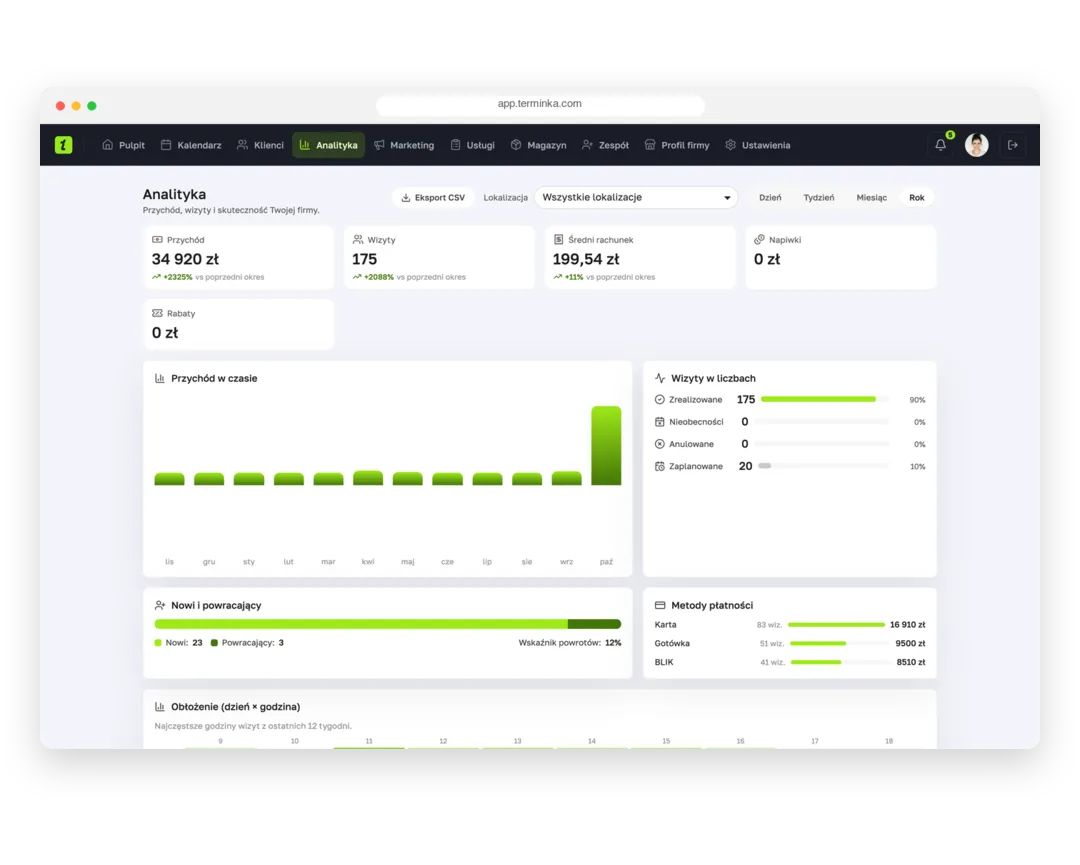Viewport: 1080px width, 865px height.
Task: Click the Wizyty w liczbach pulse icon
Action: click(660, 378)
